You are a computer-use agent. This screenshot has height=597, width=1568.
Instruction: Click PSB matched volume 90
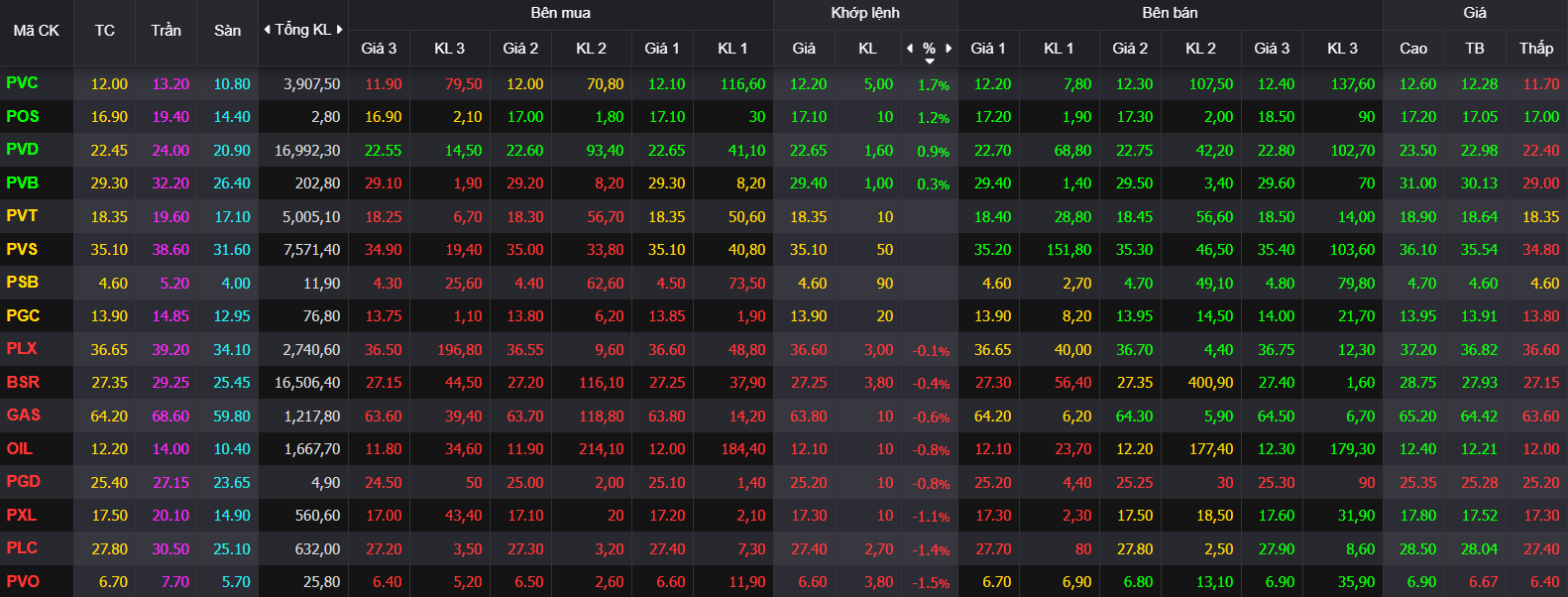tap(885, 284)
